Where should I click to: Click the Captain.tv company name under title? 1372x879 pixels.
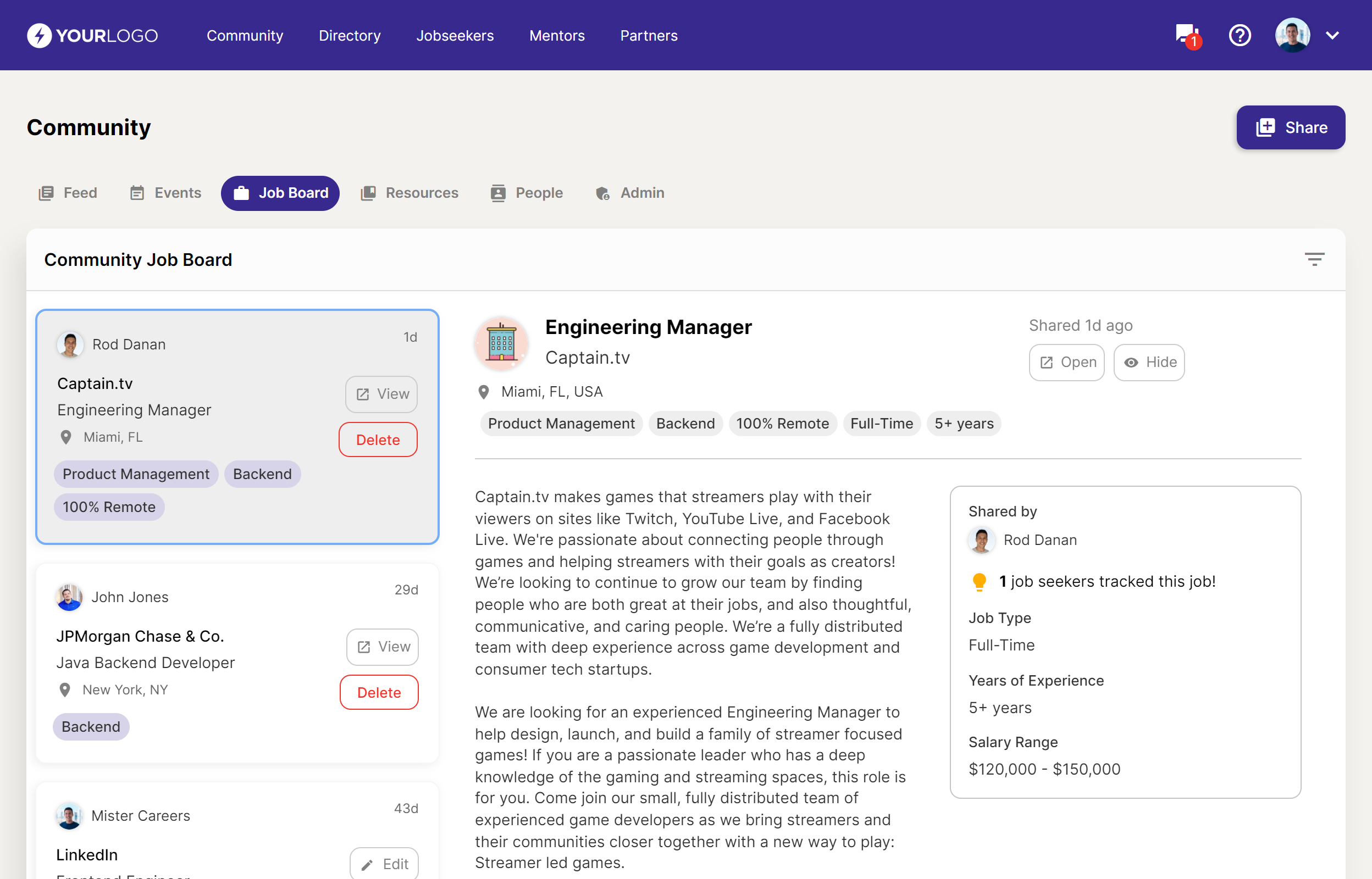tap(588, 358)
